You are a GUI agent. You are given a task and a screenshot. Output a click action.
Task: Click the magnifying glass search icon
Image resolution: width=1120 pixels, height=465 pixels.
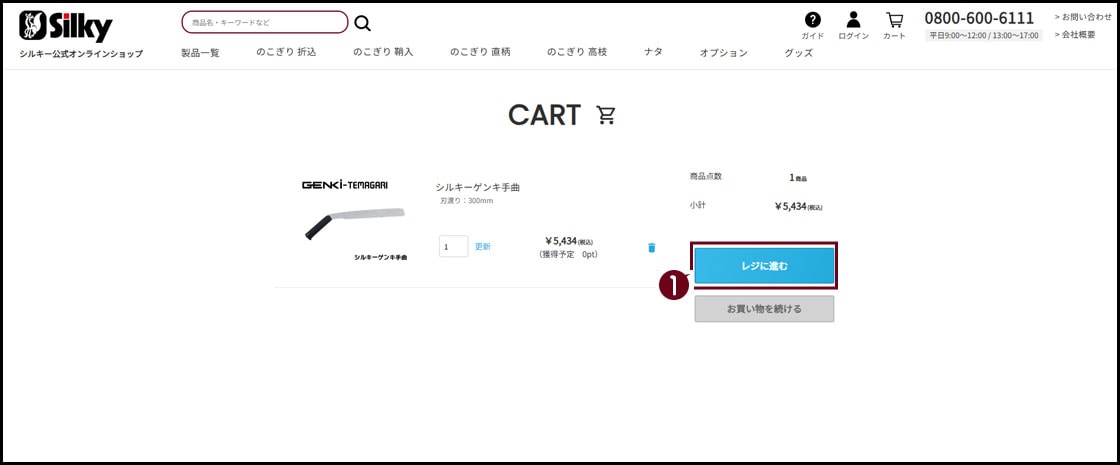click(x=362, y=23)
